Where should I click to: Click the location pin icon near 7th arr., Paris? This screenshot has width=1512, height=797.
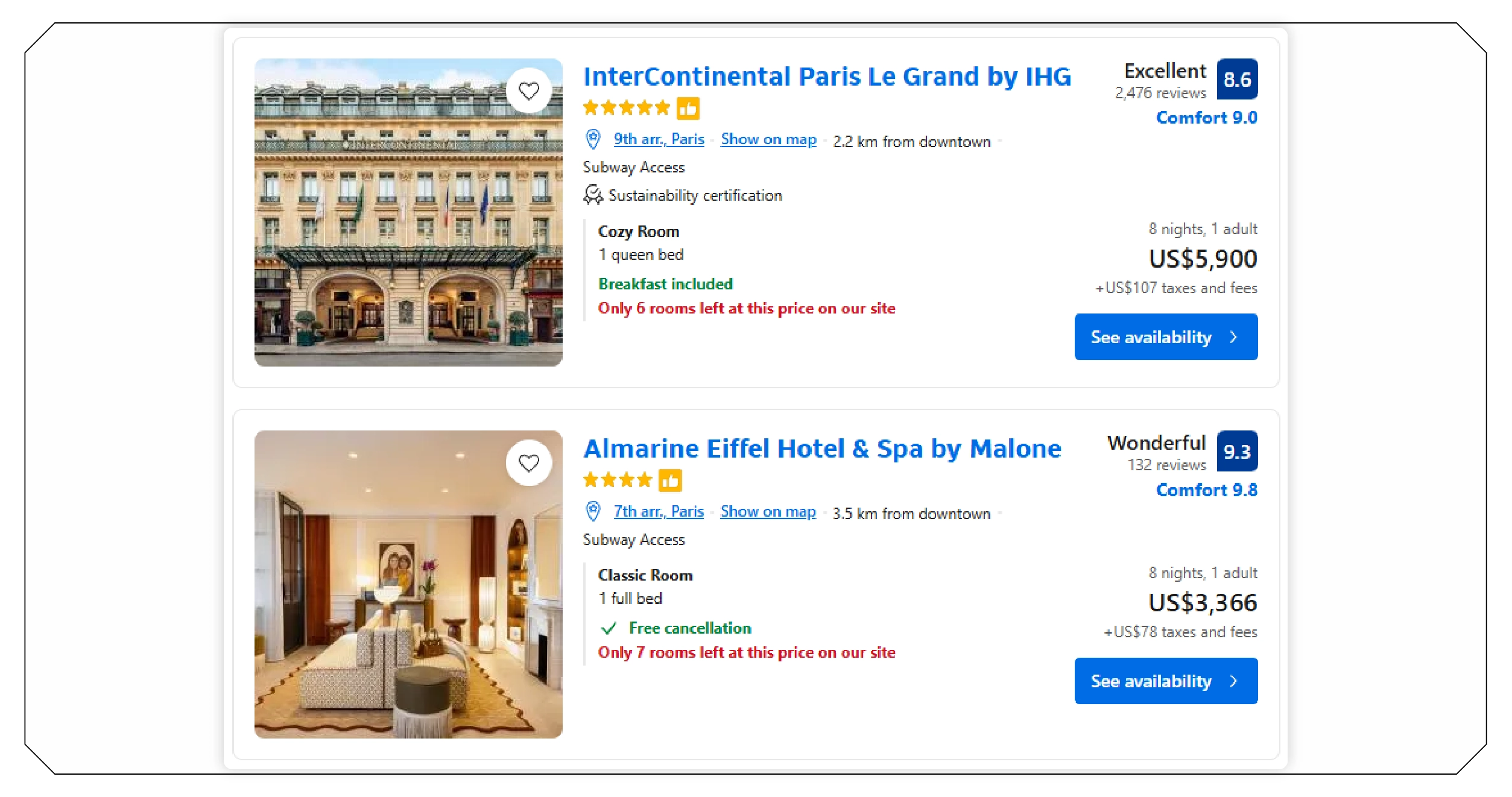pyautogui.click(x=593, y=511)
